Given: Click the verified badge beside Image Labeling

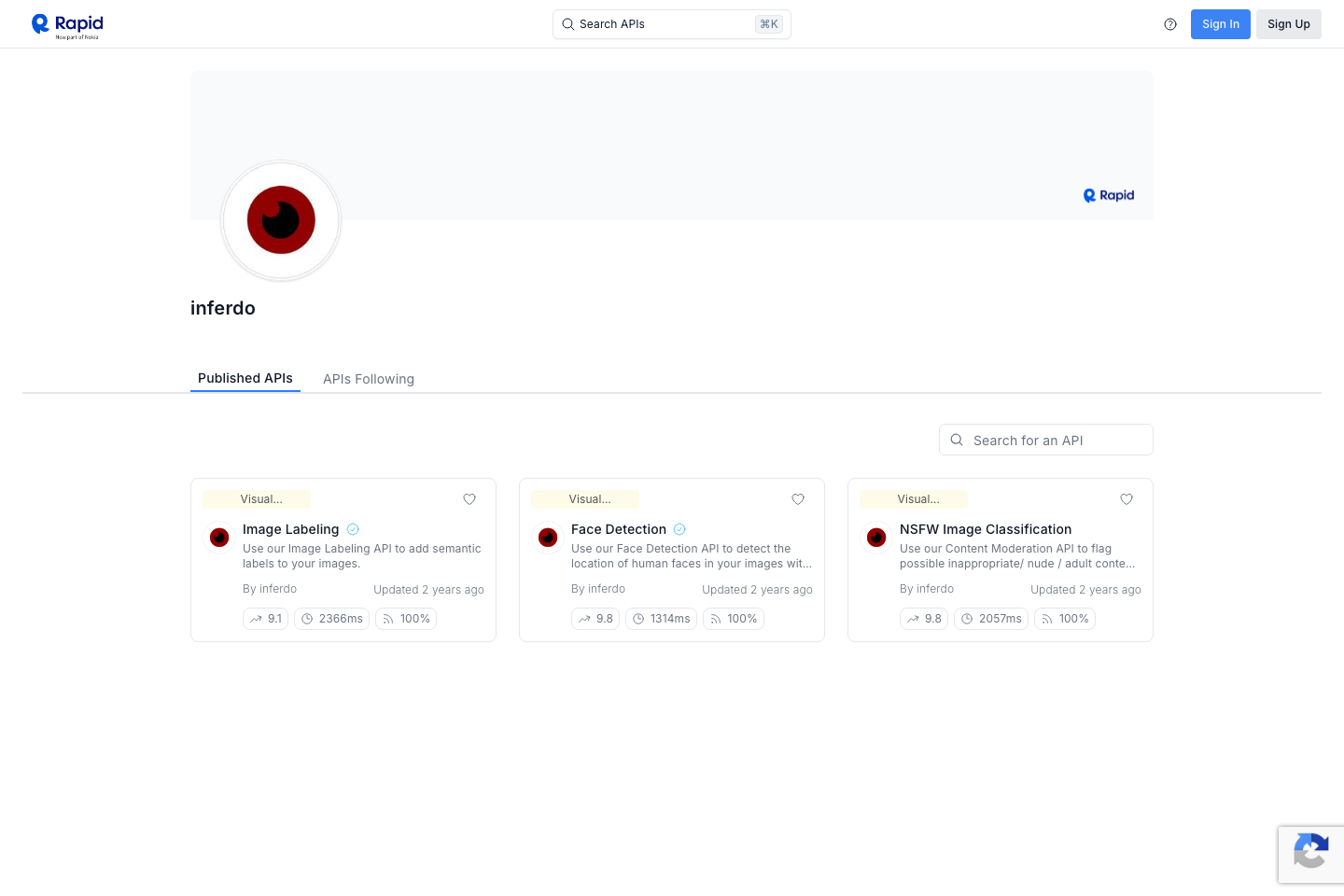Looking at the screenshot, I should tap(353, 529).
